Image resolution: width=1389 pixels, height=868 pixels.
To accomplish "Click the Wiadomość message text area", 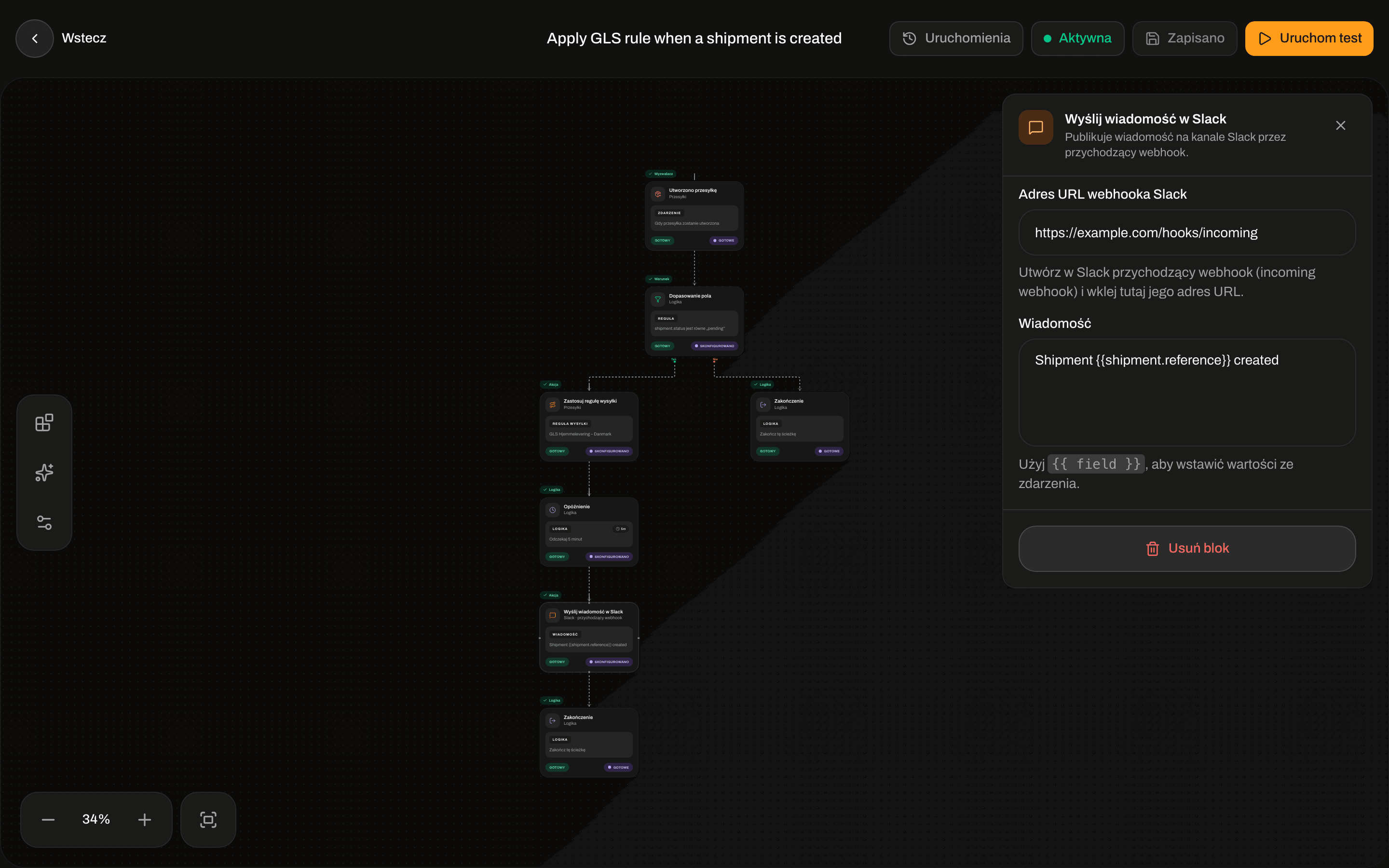I will (1187, 392).
